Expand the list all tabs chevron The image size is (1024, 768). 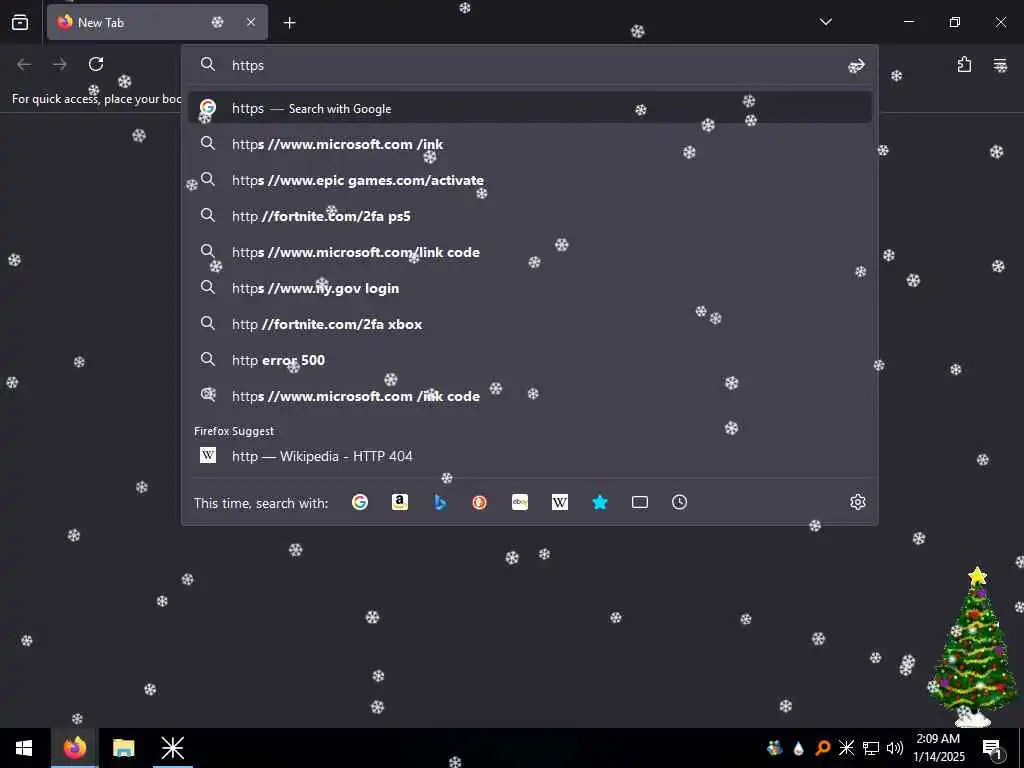825,22
